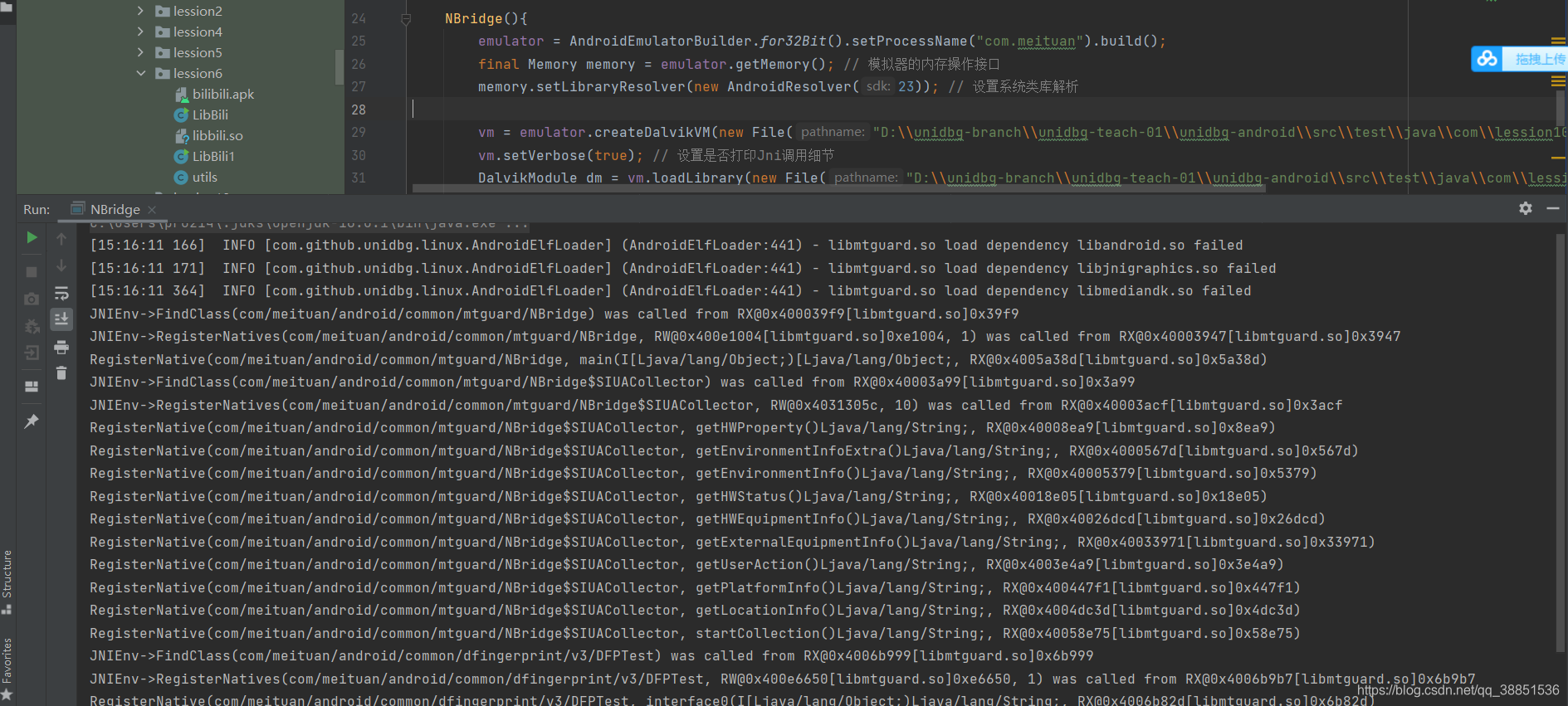Viewport: 1568px width, 706px height.
Task: Click the LibBili class icon
Action: pyautogui.click(x=181, y=114)
